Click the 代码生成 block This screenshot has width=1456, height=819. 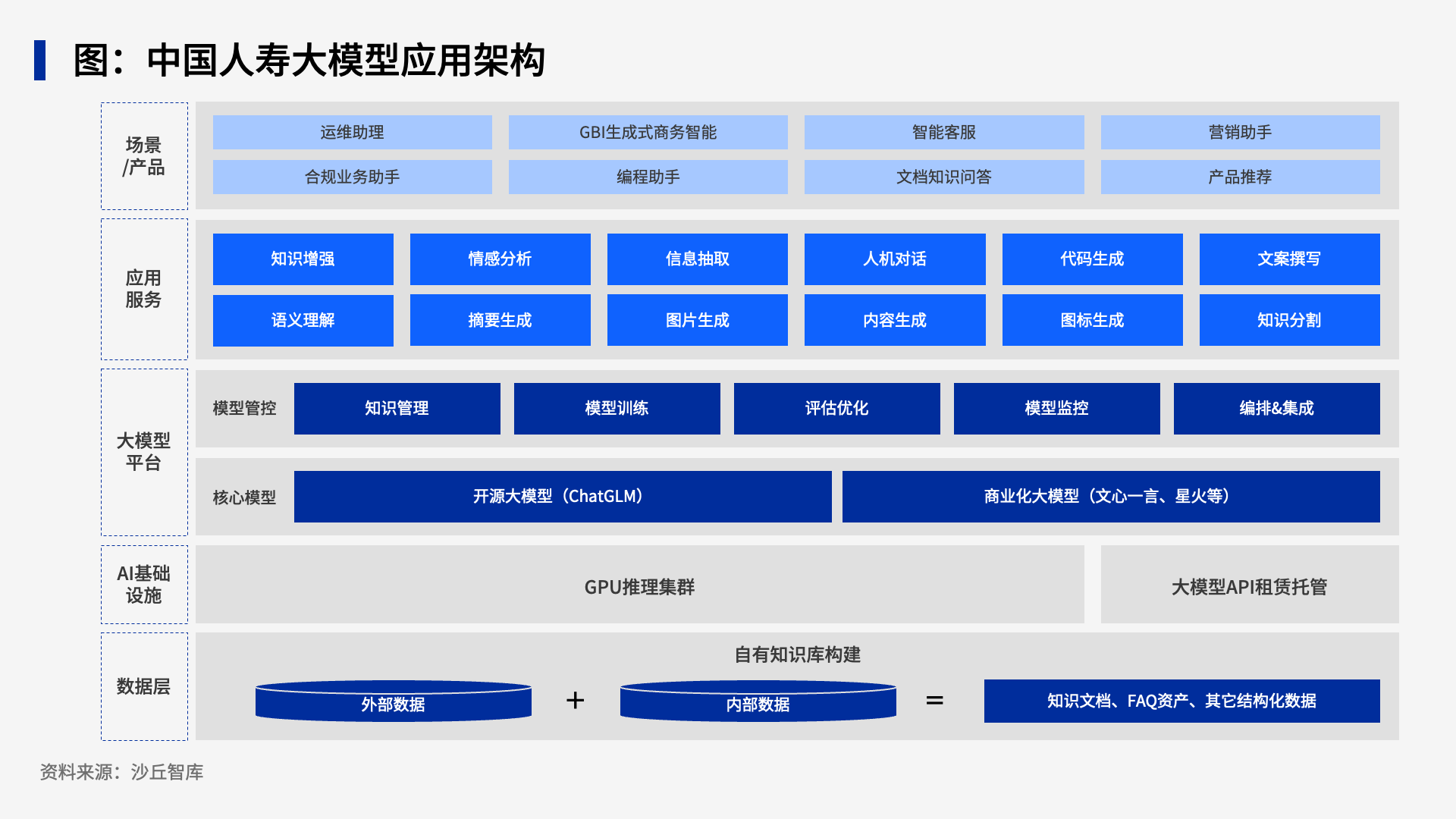click(1092, 259)
